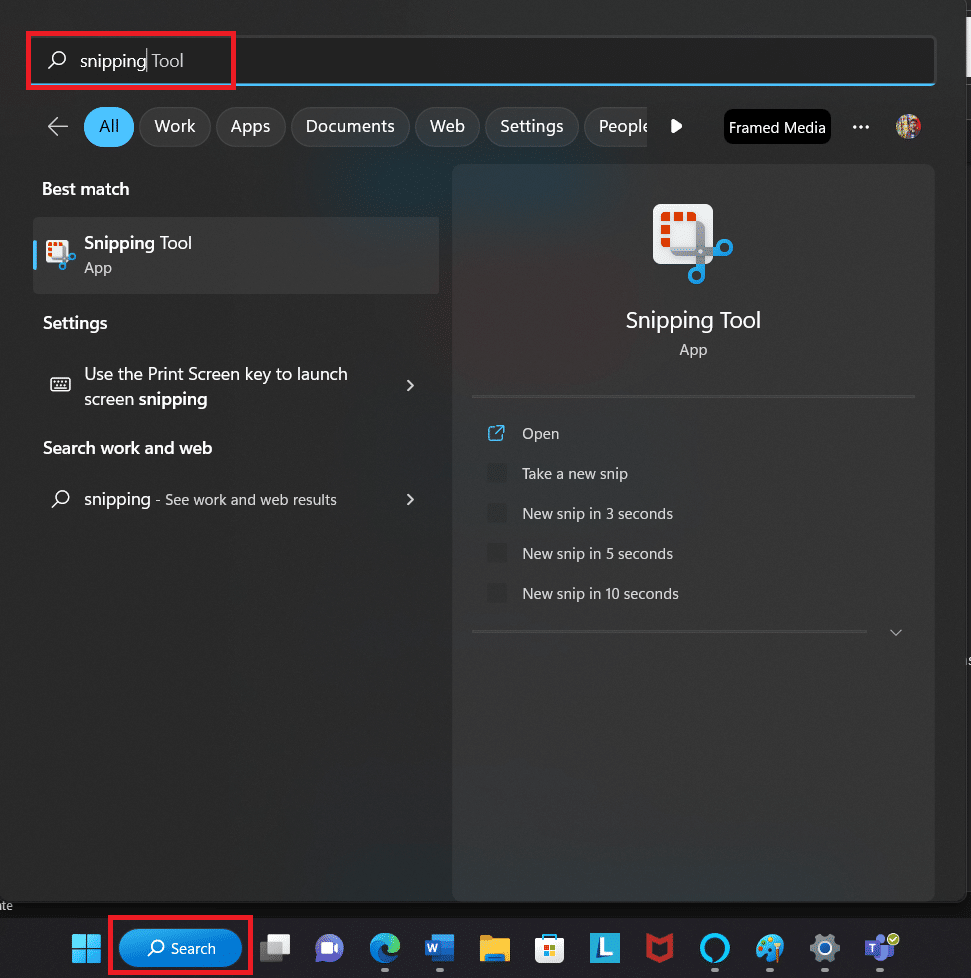971x978 pixels.
Task: Show more search filters with the arrow
Action: pos(676,126)
